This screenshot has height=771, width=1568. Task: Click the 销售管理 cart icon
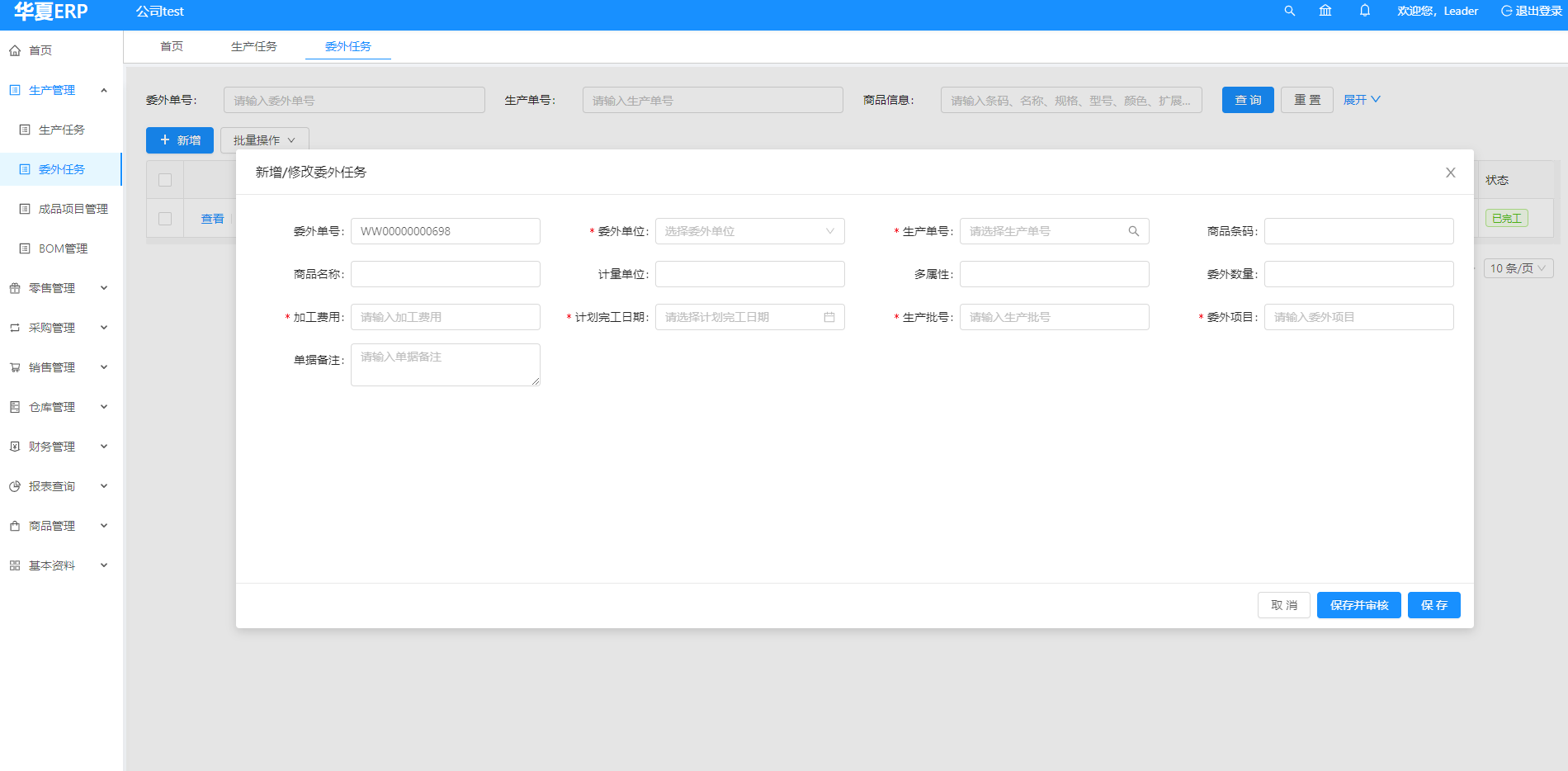[15, 367]
